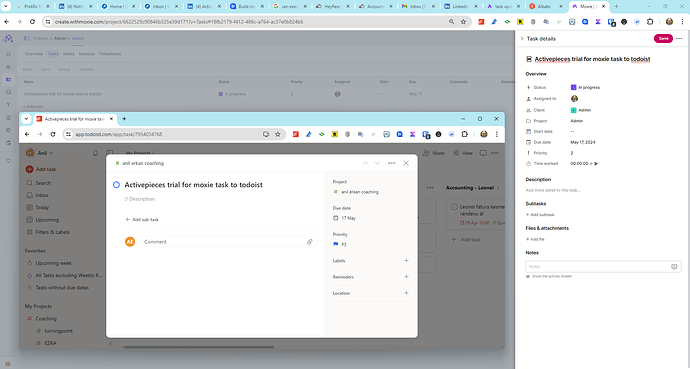Open Tasks without due dates filter

click(58, 288)
